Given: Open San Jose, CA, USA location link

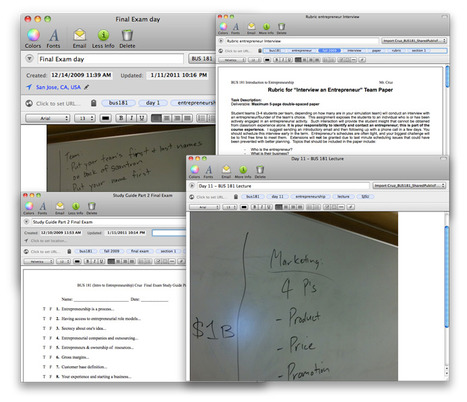Looking at the screenshot, I should (x=58, y=87).
